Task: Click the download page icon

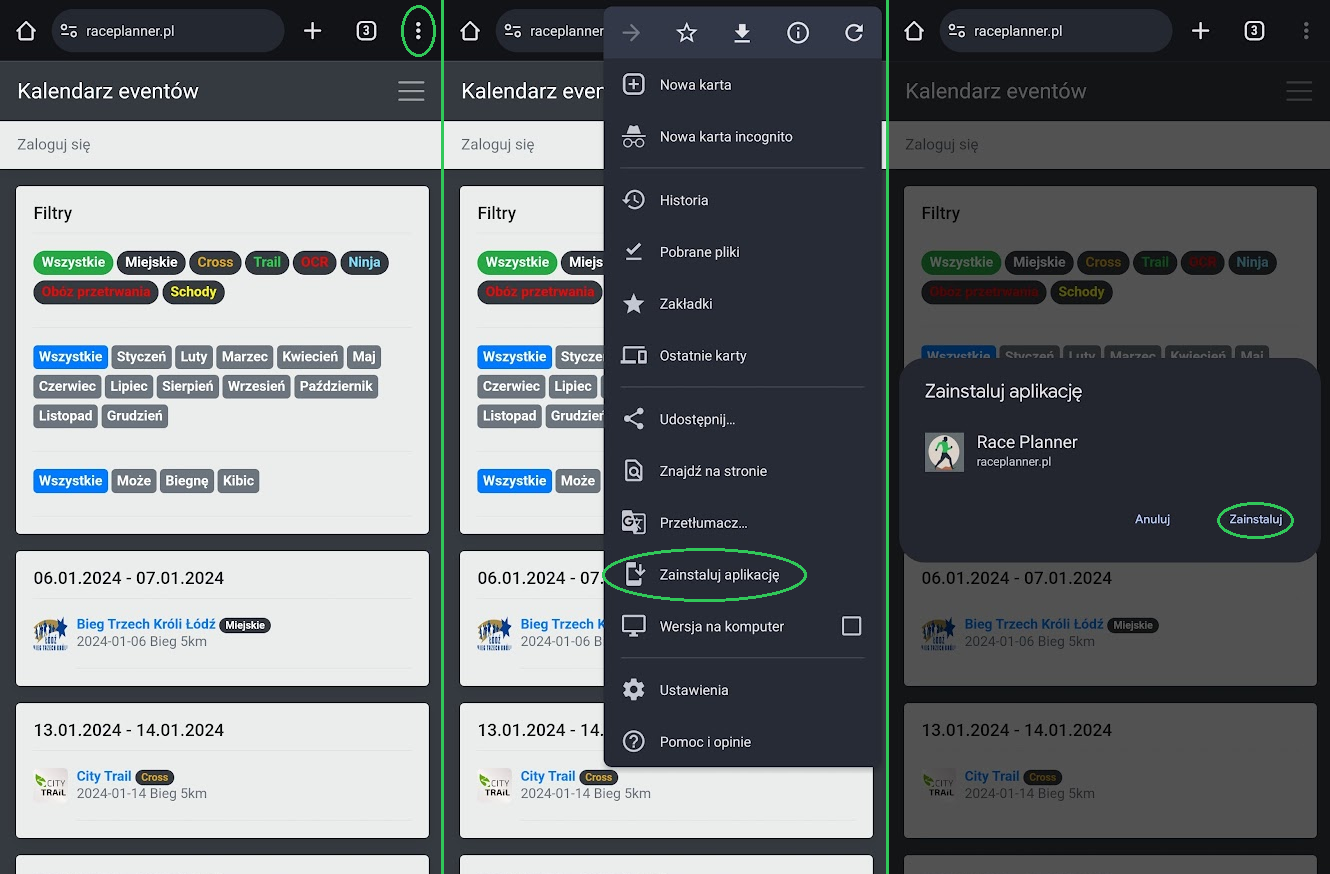Action: point(742,33)
